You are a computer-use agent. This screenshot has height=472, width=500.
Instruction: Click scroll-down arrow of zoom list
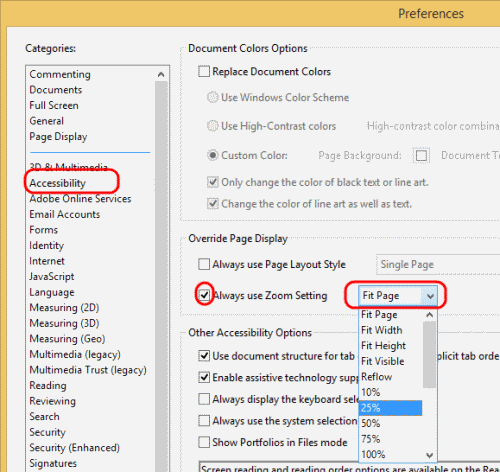430,455
